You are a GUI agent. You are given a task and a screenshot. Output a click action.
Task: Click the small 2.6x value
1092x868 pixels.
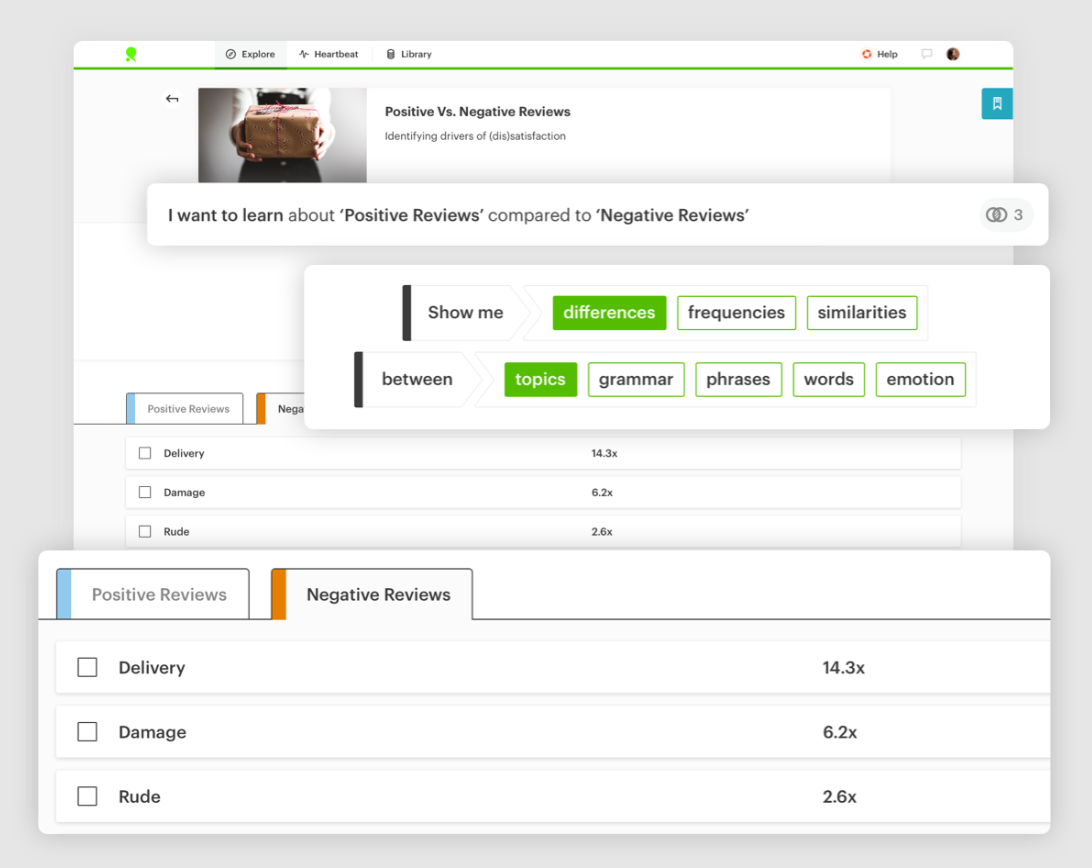[602, 532]
